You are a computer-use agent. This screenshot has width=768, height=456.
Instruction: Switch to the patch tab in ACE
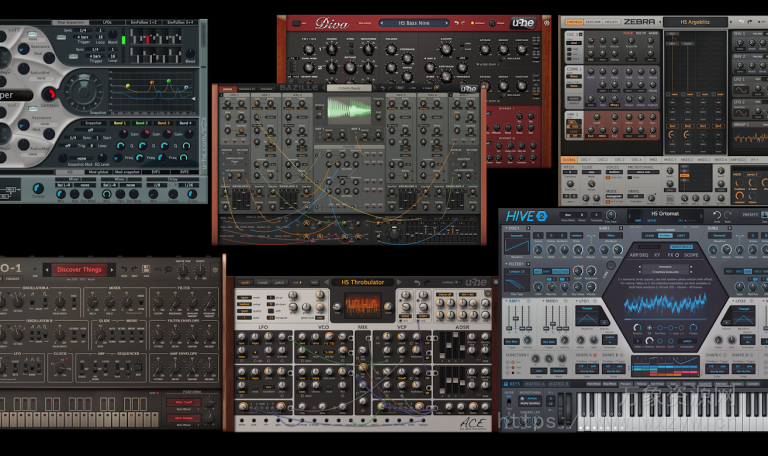coord(279,282)
